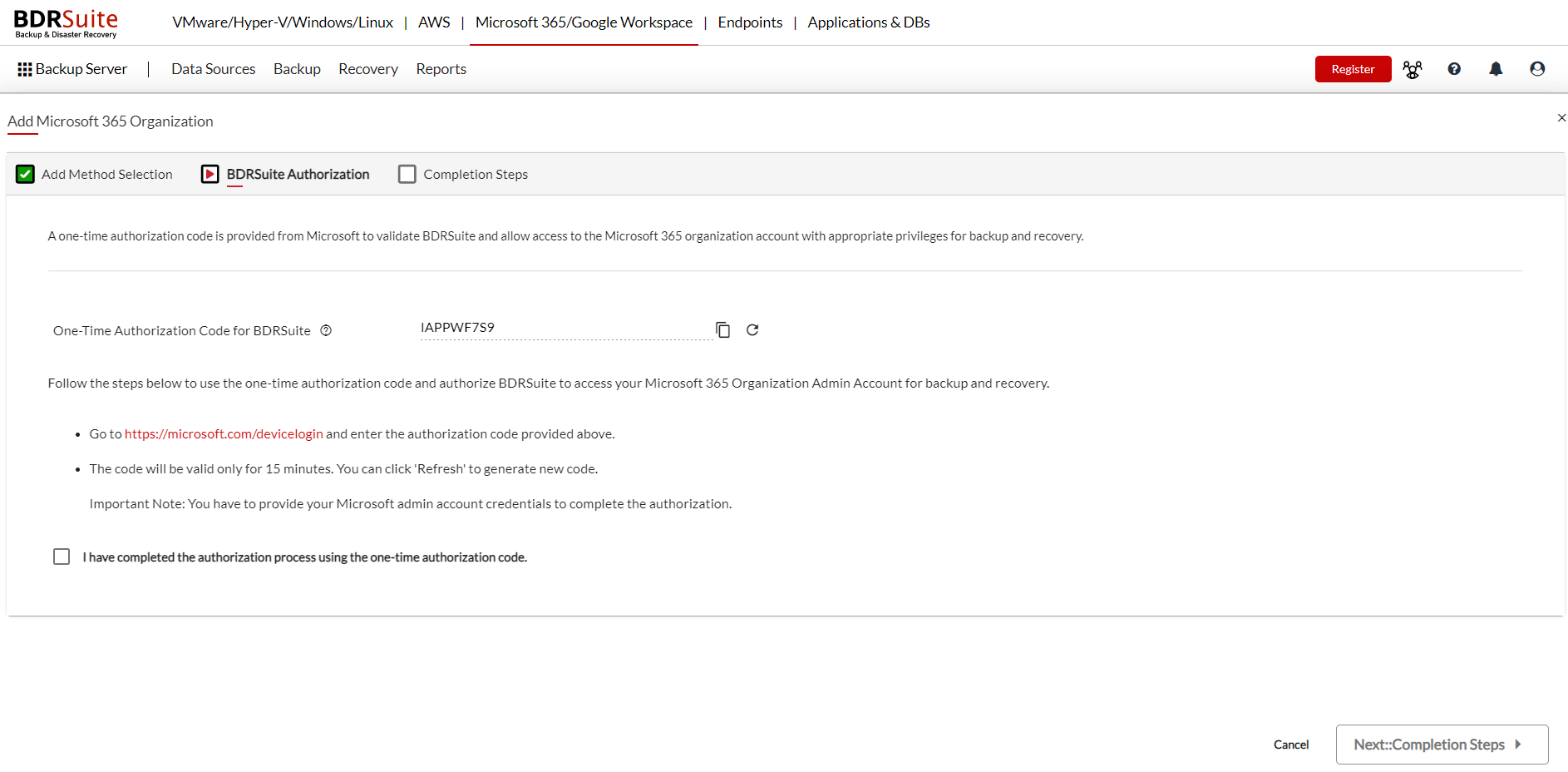Click 'I have completed the authorization process' label
Viewport: 1568px width, 772px height.
[304, 557]
